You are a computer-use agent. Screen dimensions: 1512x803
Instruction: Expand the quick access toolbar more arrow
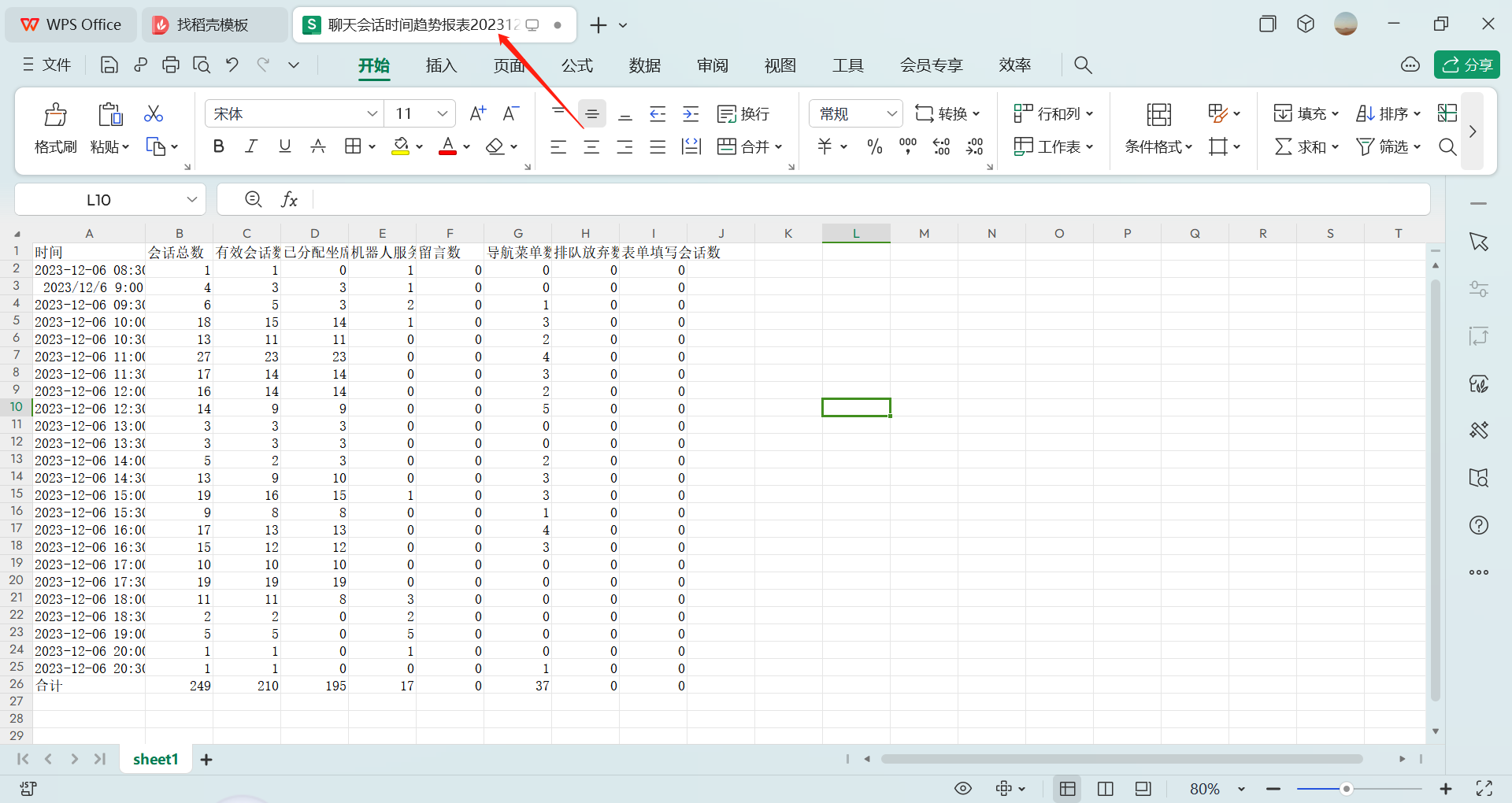pos(294,65)
